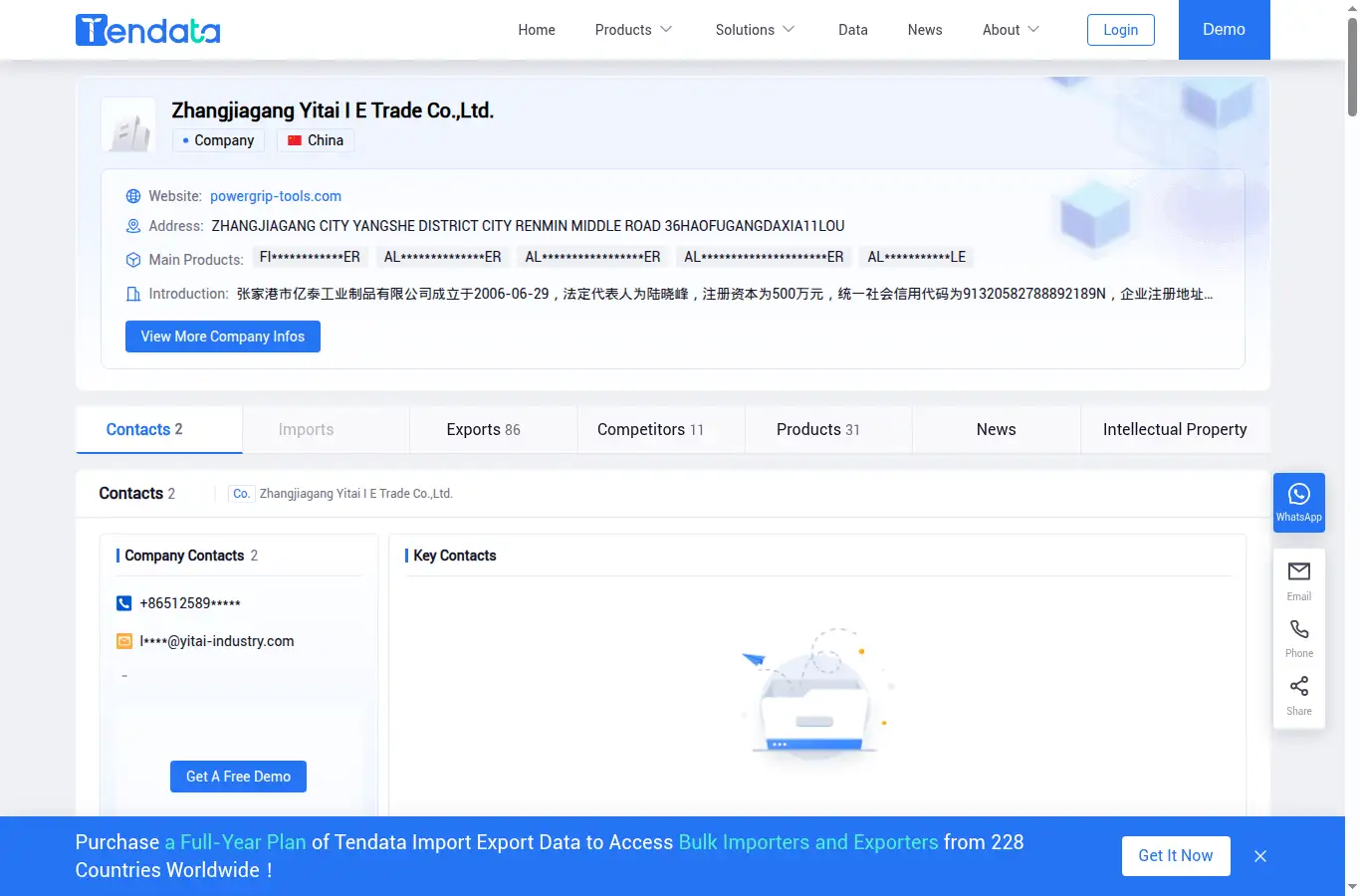Select the Contacts 2 tab
The image size is (1360, 896).
click(159, 429)
